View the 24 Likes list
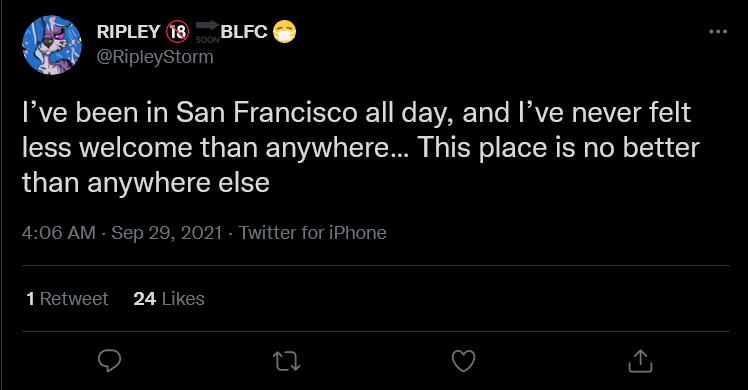Screen dimensions: 748x390 169,299
